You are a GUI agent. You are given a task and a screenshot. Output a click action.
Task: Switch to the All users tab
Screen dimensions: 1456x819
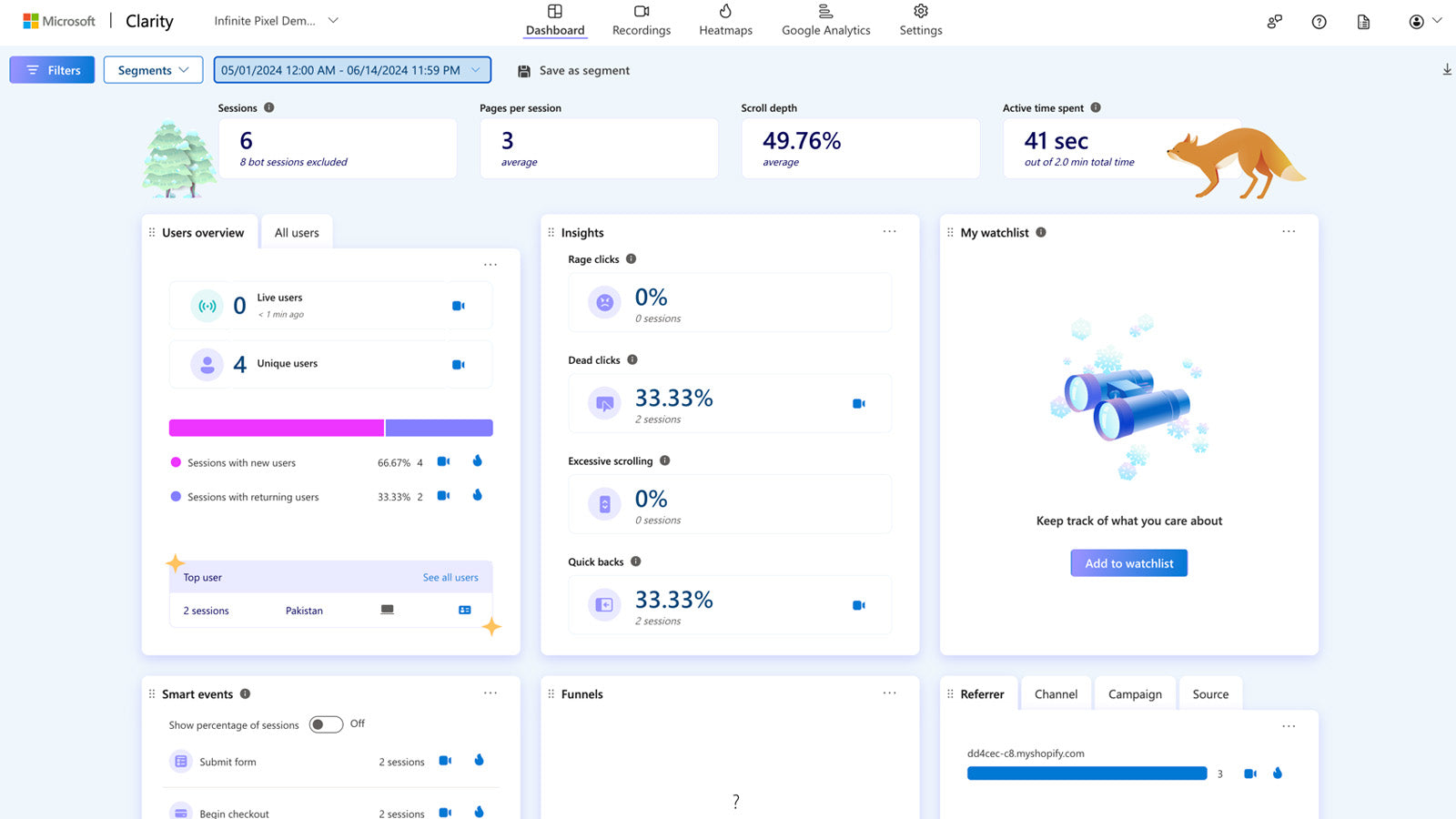(x=297, y=233)
